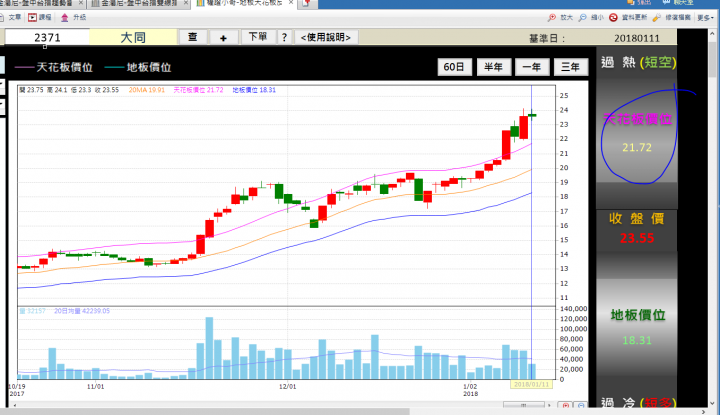The image size is (720, 415).
Task: Click the vertical scrollbar down arrow
Action: [712, 404]
